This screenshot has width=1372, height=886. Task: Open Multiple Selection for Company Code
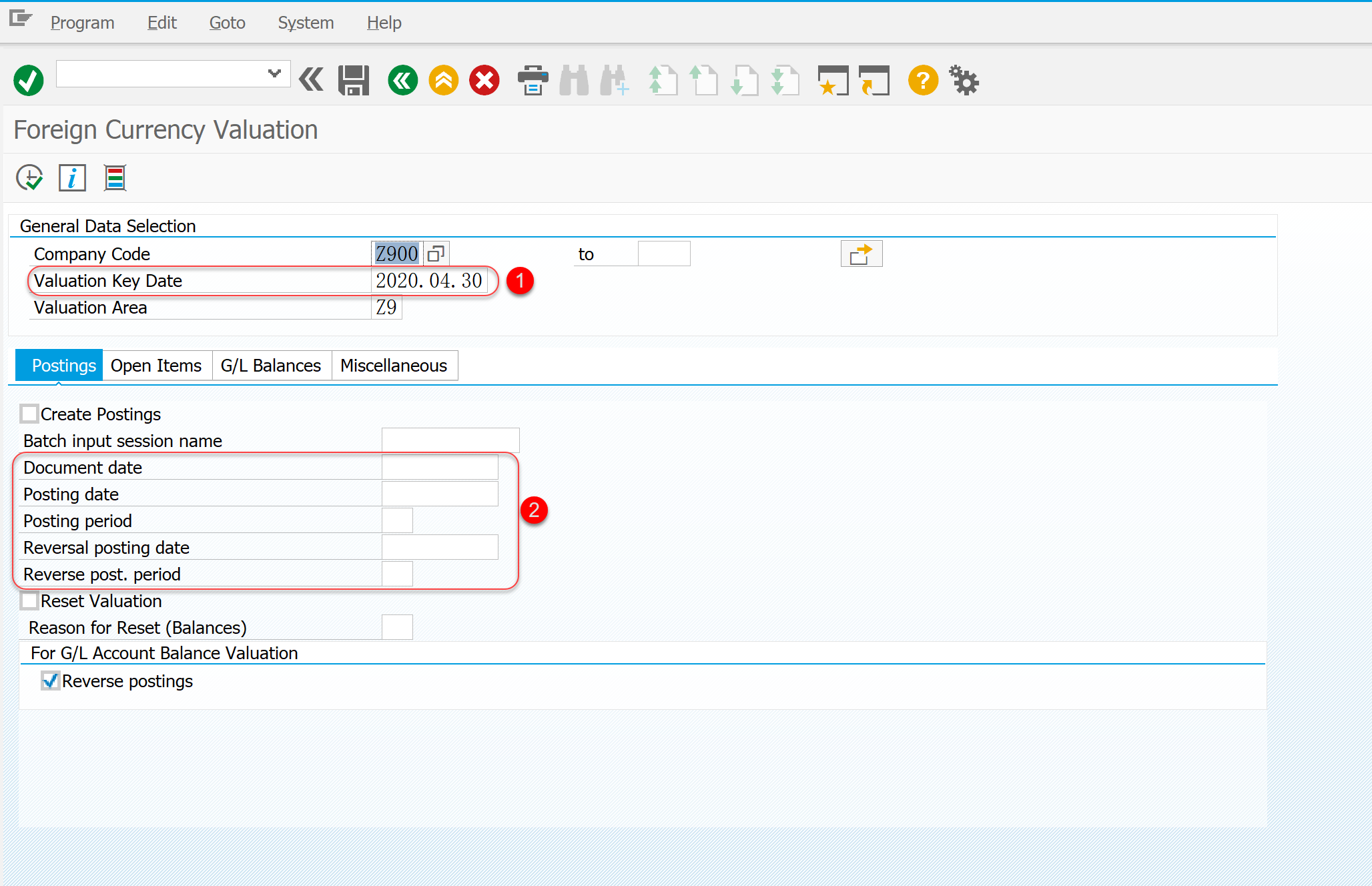861,254
